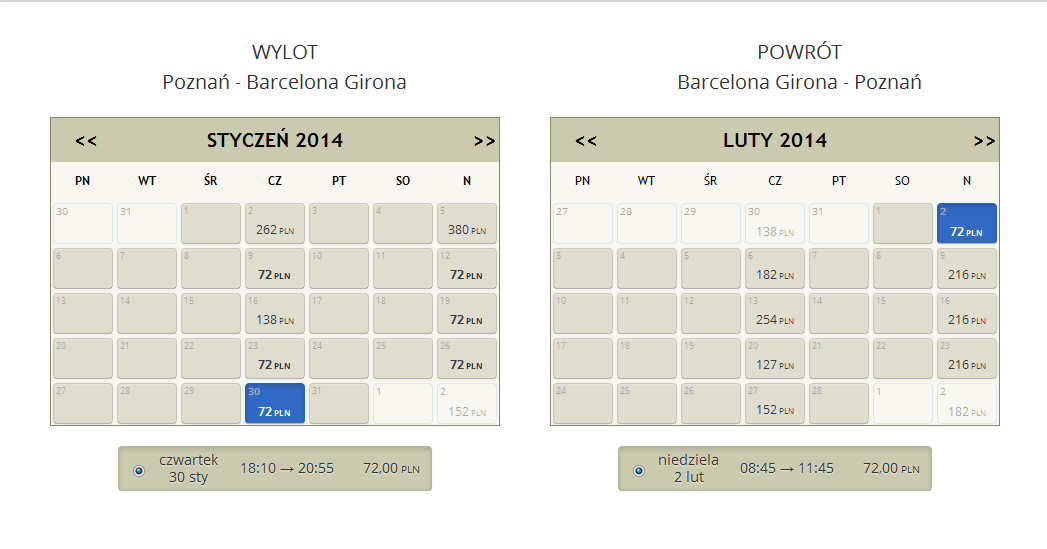Go to previous month in departure calendar
This screenshot has width=1047, height=549.
[86, 141]
